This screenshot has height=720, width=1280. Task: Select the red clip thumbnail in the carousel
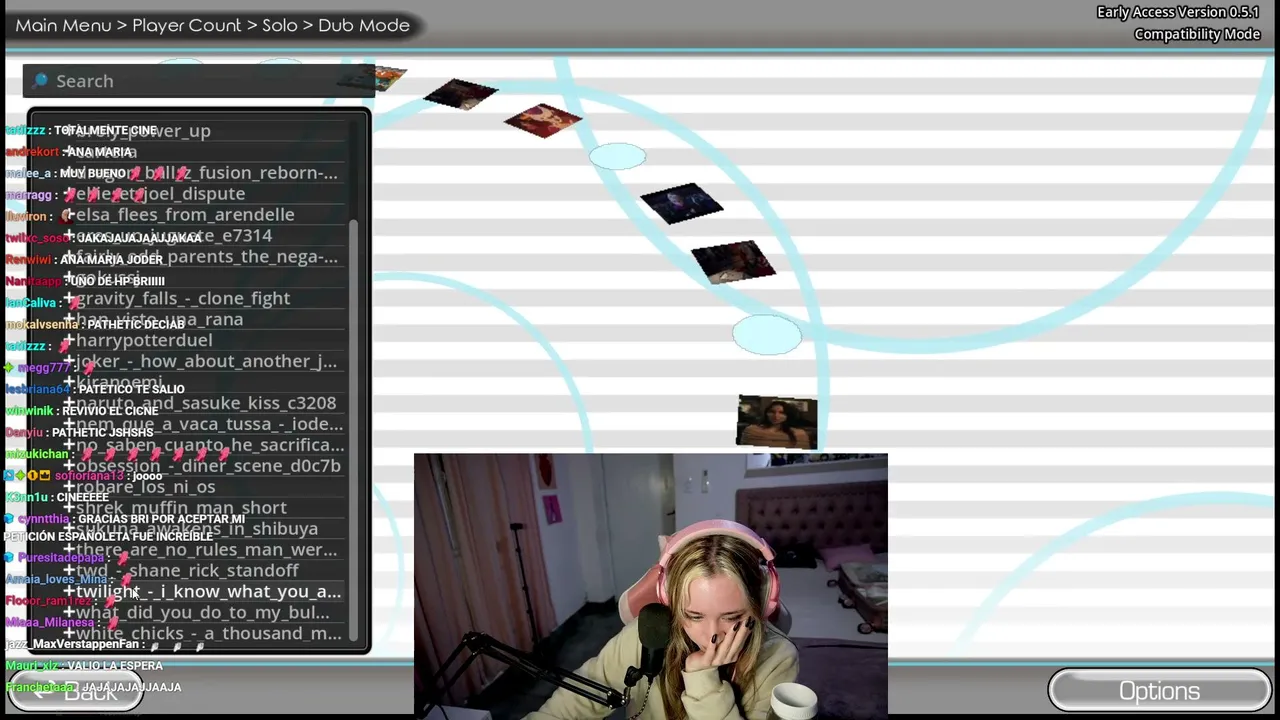coord(543,121)
